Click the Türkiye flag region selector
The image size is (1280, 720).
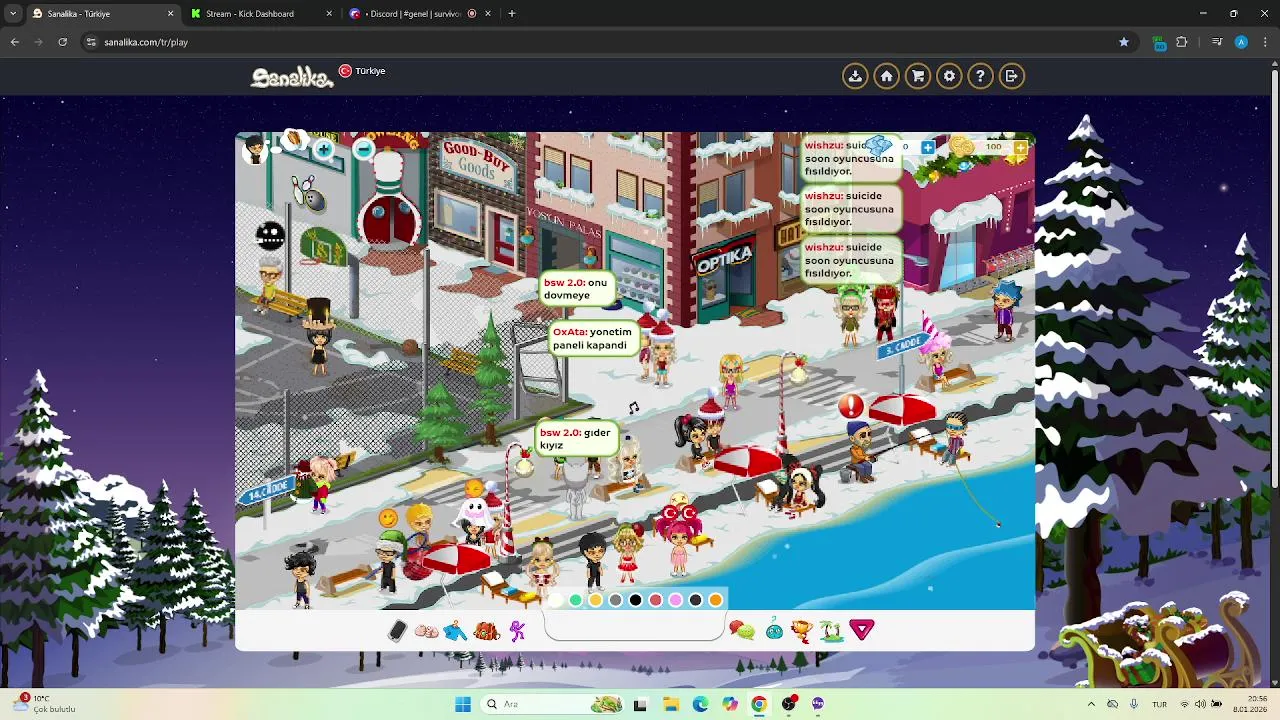[x=362, y=71]
